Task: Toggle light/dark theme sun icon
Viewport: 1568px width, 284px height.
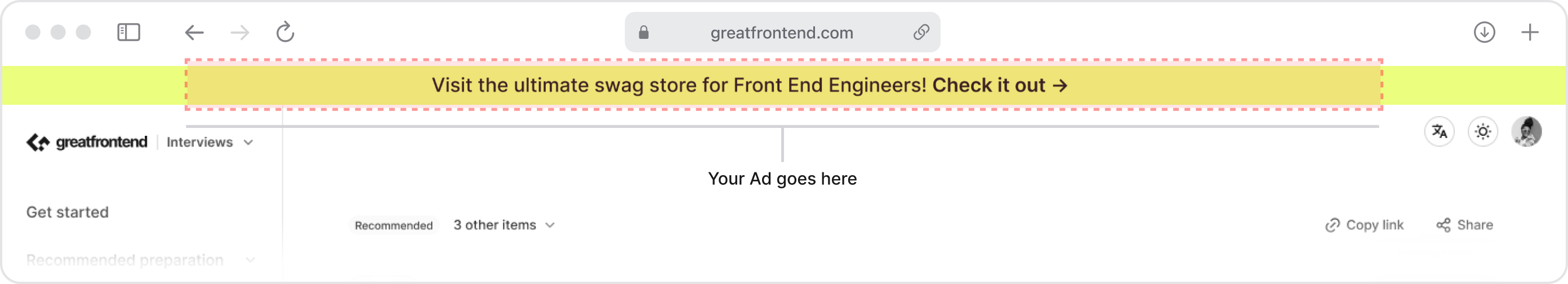Action: [x=1483, y=132]
